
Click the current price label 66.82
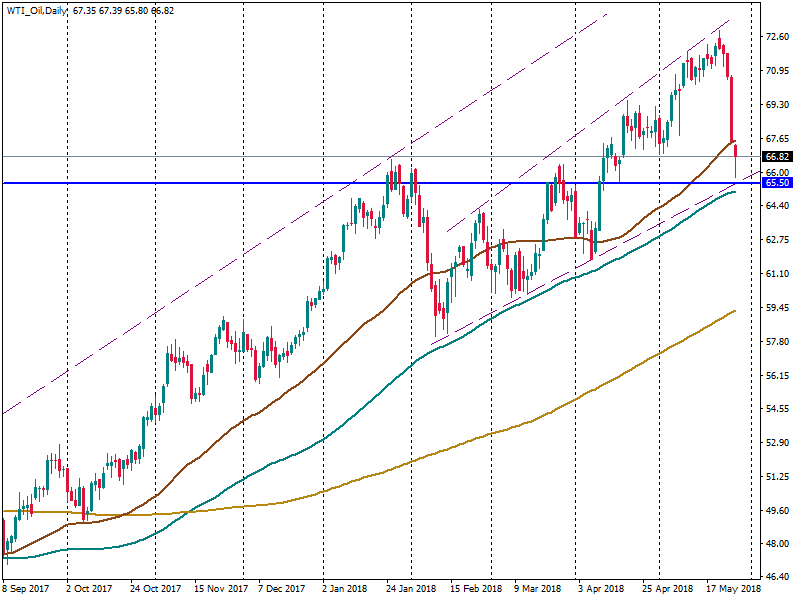pos(777,157)
